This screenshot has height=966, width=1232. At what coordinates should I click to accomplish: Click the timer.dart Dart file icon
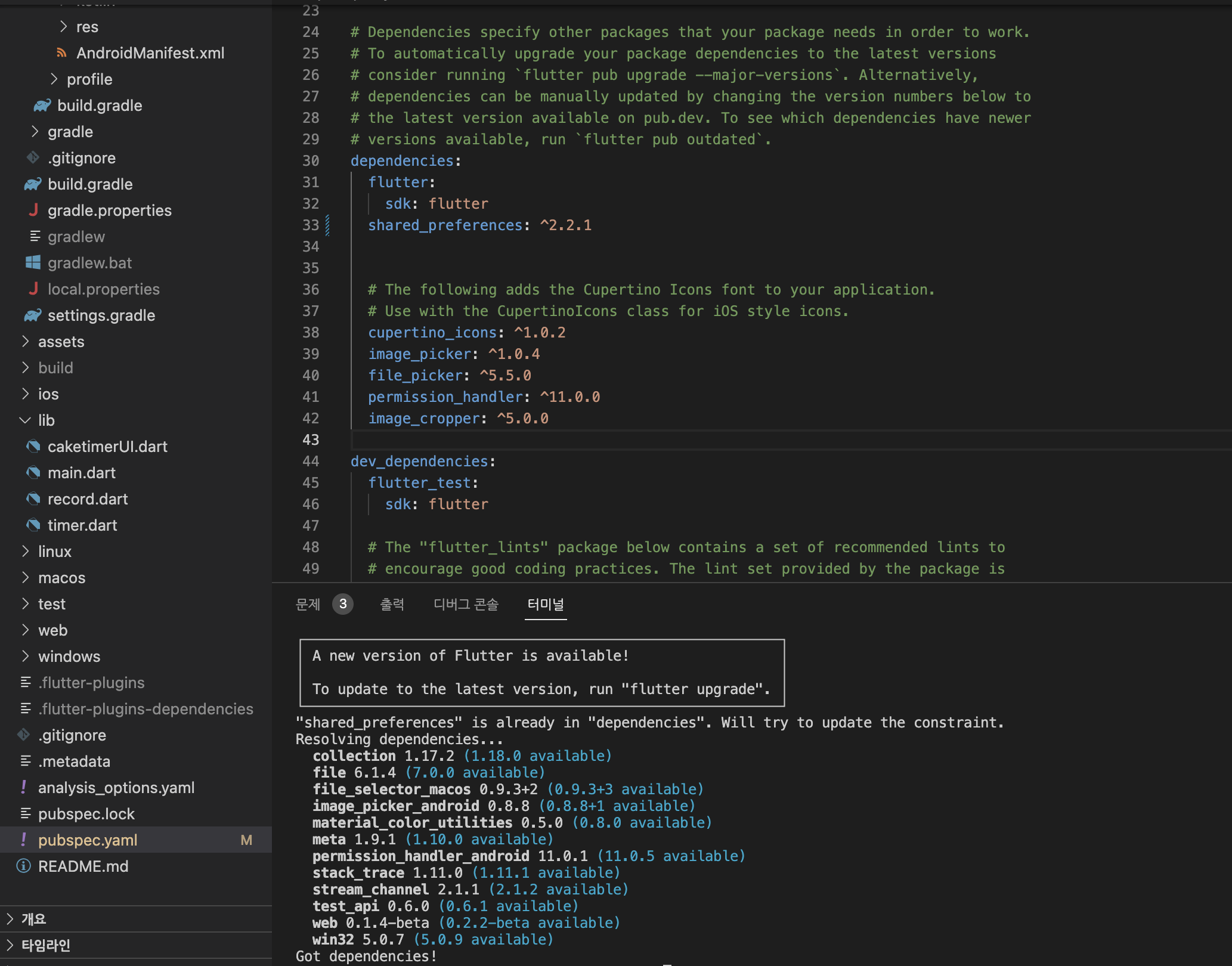[x=33, y=525]
